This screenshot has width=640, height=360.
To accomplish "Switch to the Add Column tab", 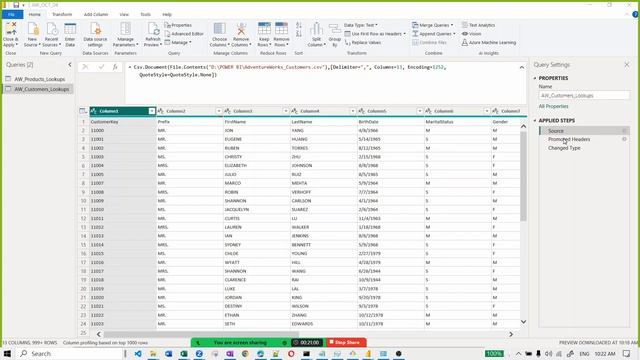I will click(x=96, y=14).
